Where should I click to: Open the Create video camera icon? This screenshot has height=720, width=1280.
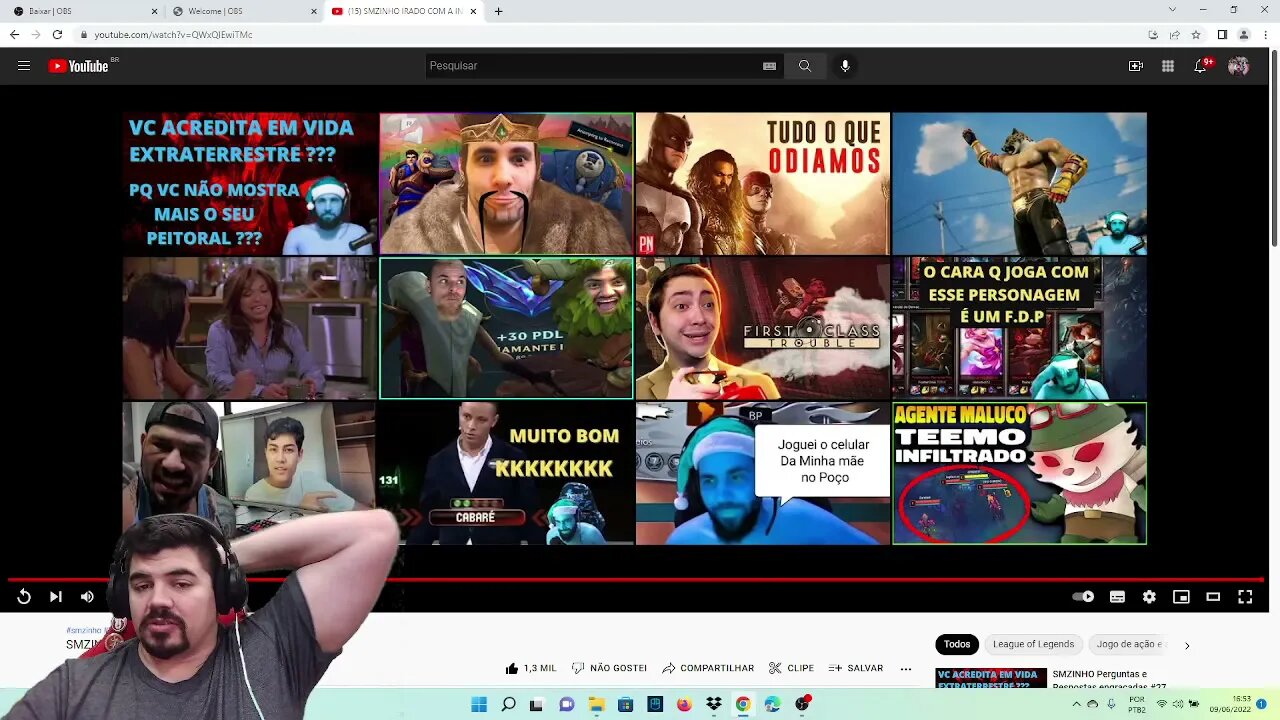click(x=1136, y=66)
